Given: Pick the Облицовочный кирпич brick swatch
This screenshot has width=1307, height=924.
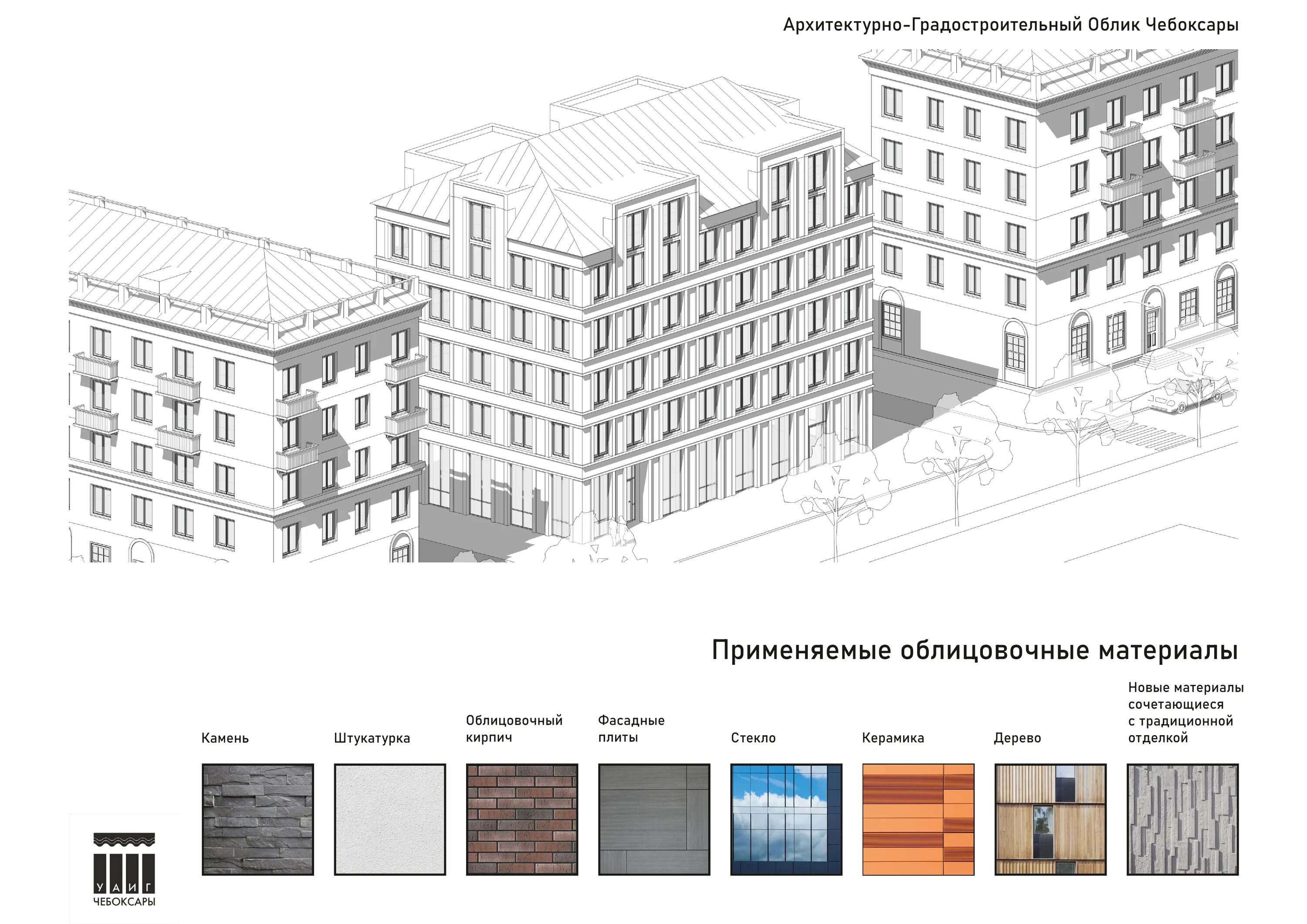Looking at the screenshot, I should point(522,819).
